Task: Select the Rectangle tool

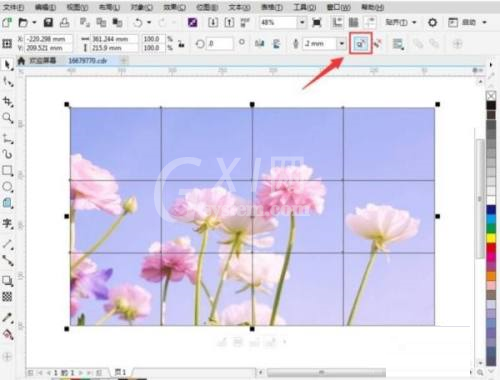Action: click(7, 171)
